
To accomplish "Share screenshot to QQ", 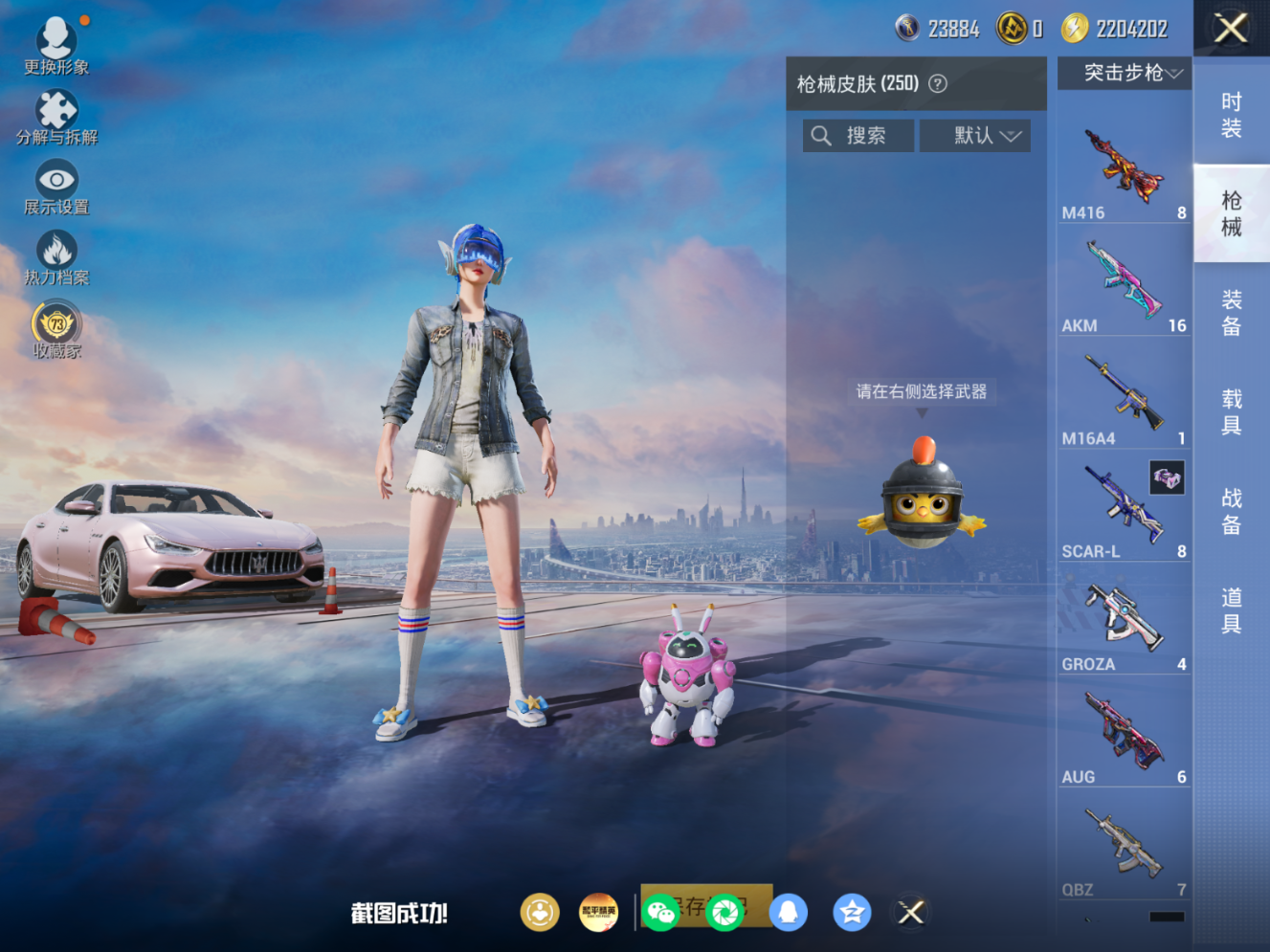I will click(x=787, y=913).
